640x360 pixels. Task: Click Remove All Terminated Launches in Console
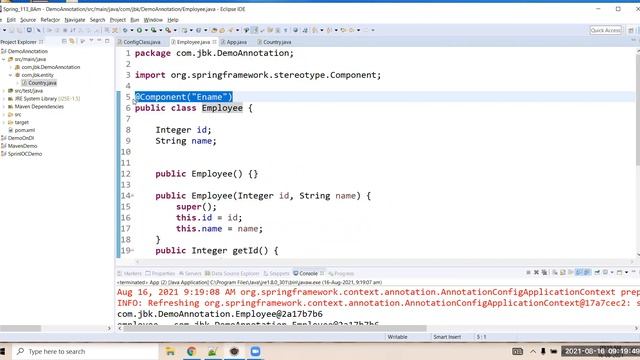[544, 272]
